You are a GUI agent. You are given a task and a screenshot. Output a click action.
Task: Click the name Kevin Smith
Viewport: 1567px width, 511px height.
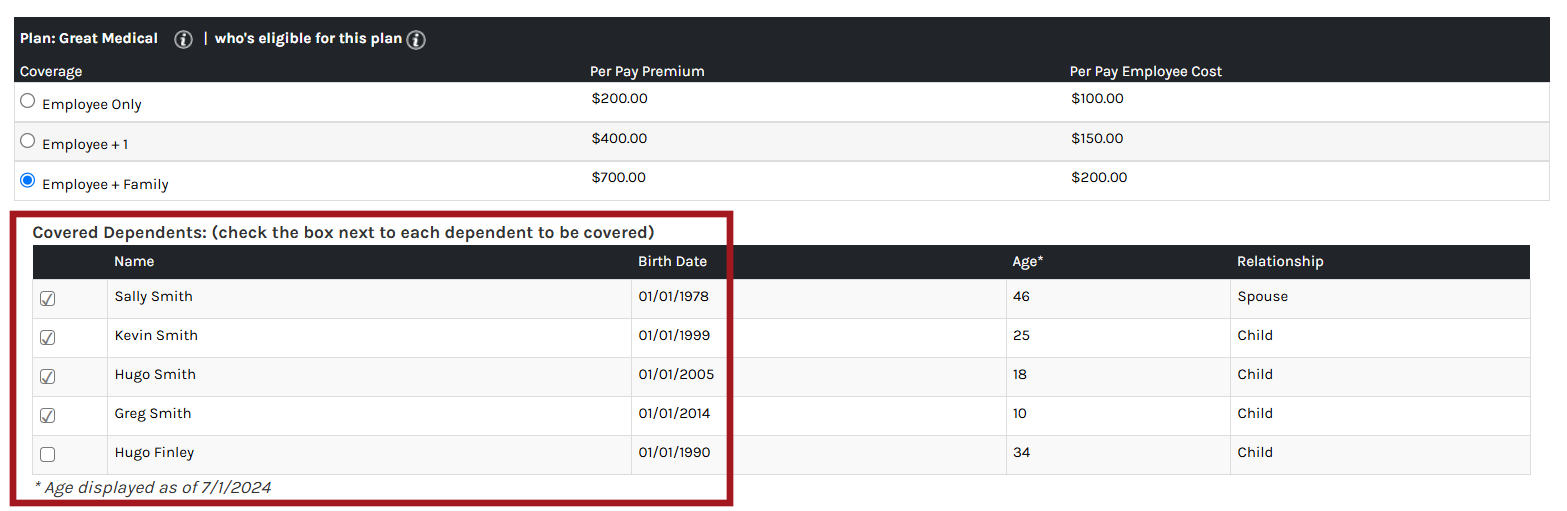pyautogui.click(x=156, y=336)
